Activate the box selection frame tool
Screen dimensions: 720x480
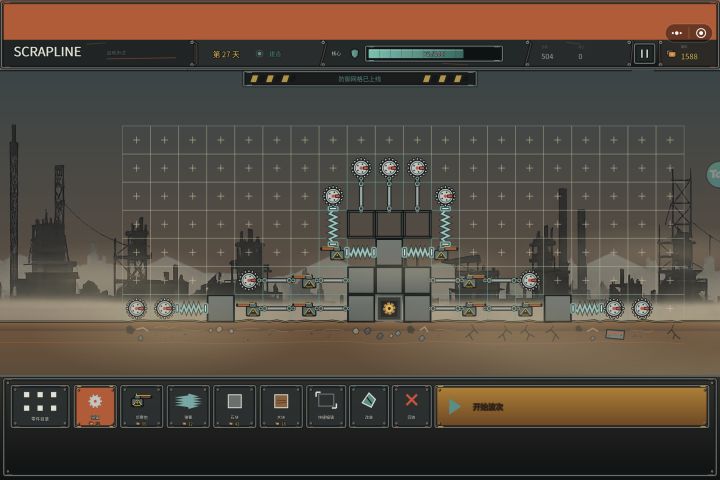(x=326, y=406)
